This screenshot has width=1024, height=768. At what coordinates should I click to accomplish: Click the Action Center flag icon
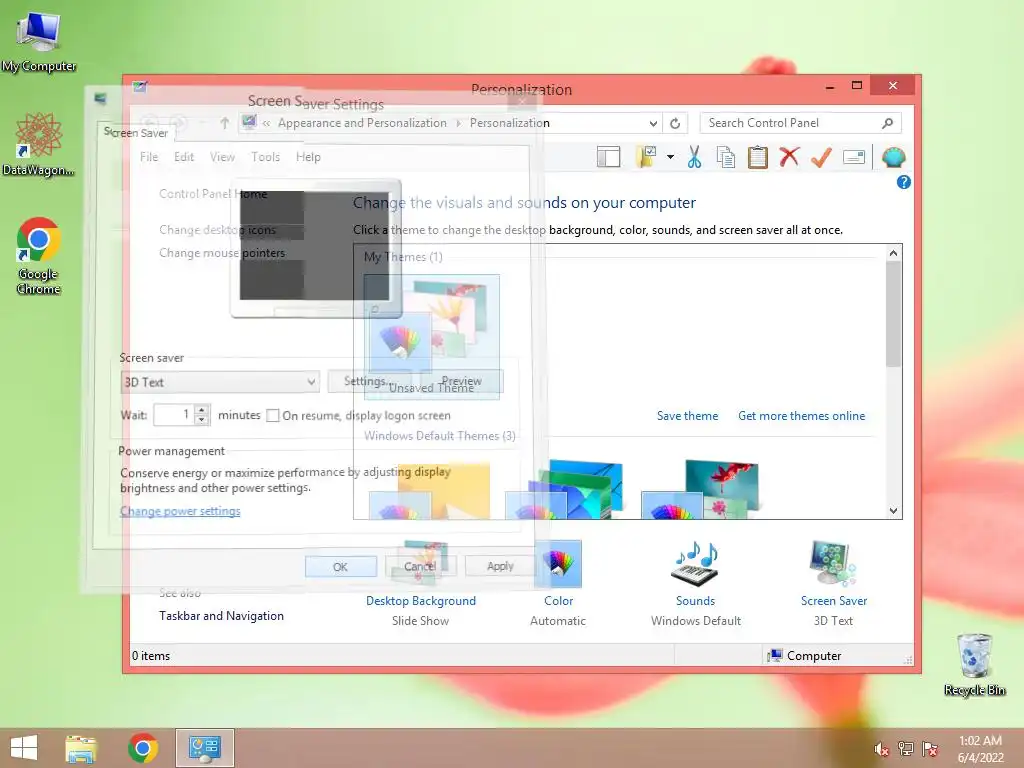pos(929,749)
